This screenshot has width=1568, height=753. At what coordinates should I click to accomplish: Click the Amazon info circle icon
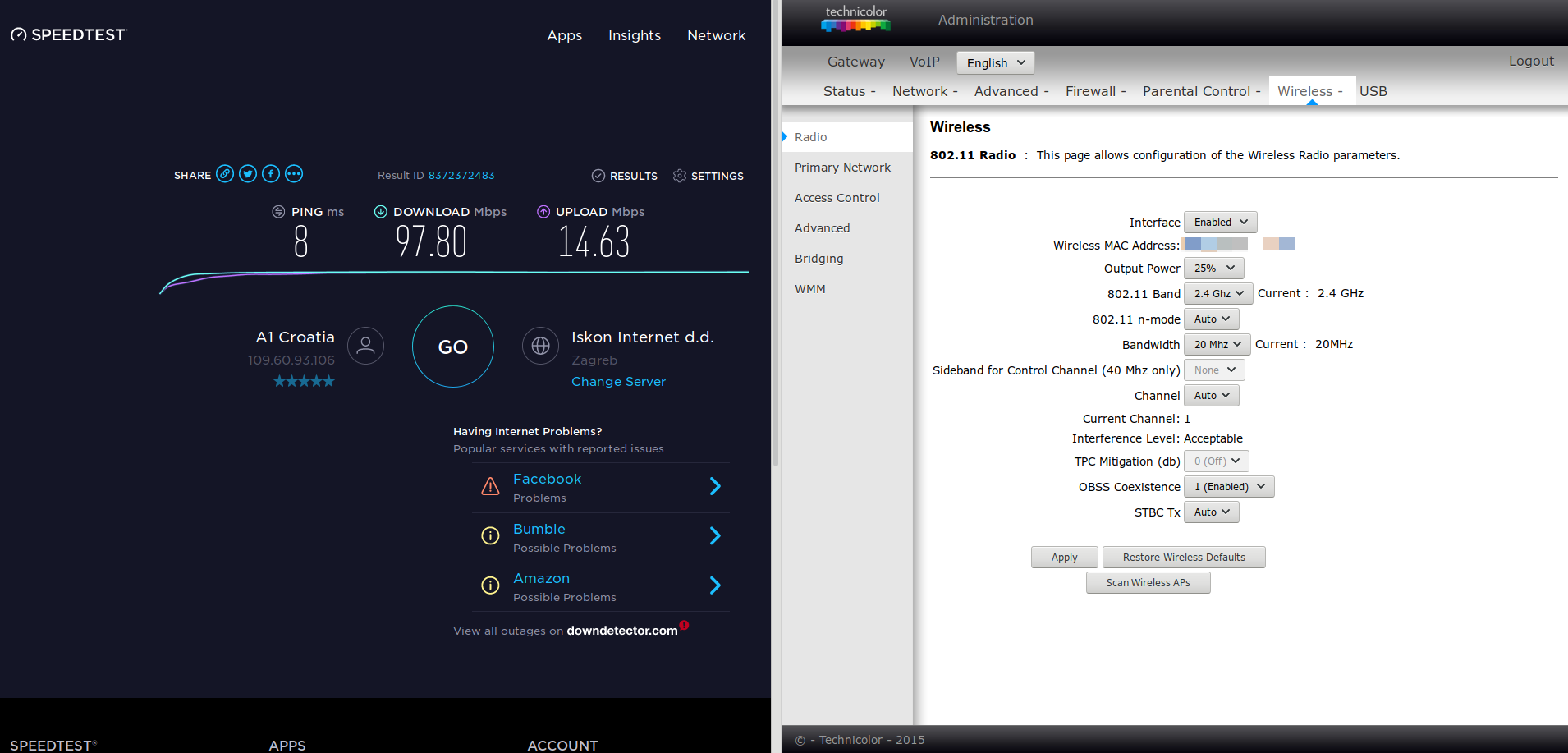(x=490, y=585)
